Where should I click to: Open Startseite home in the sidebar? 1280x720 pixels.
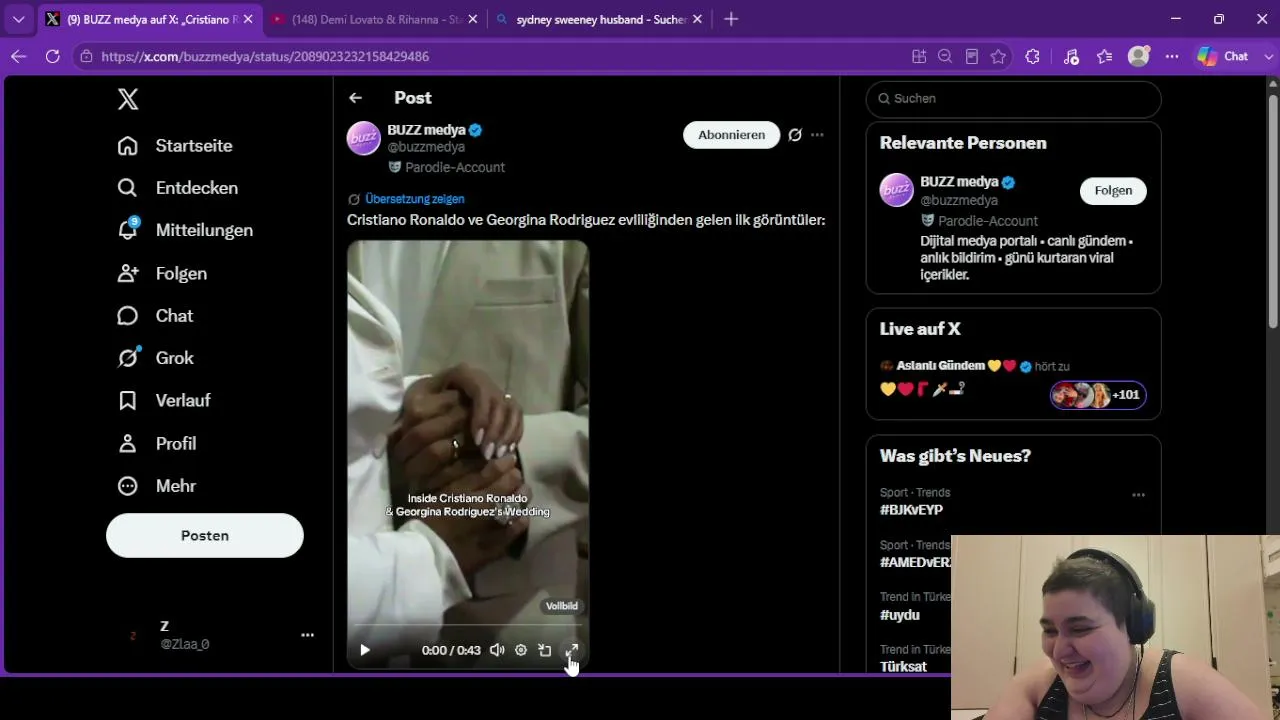175,146
